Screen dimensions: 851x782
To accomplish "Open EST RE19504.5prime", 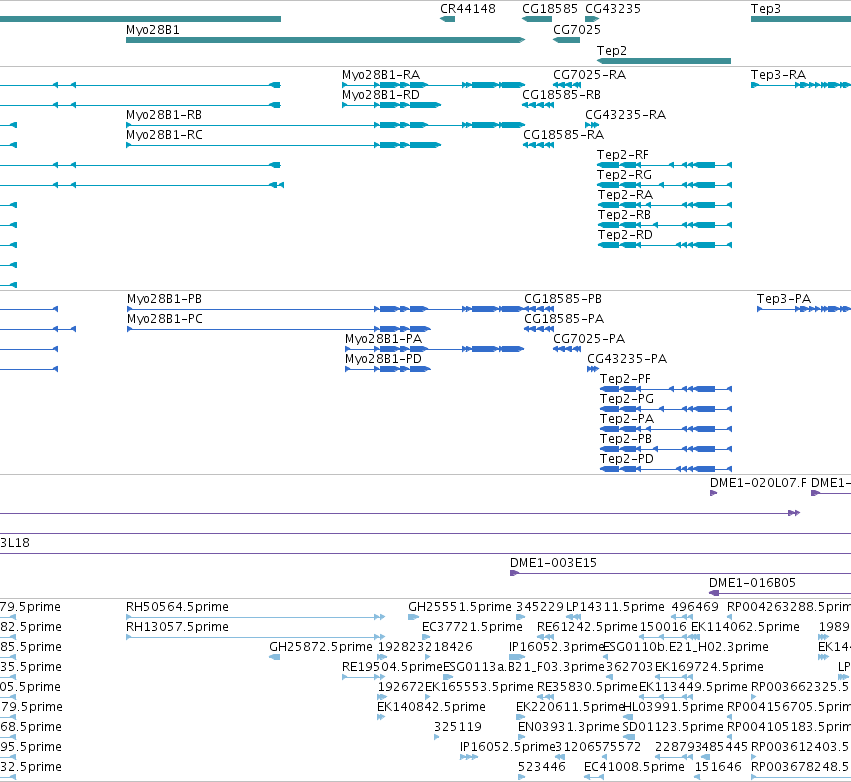I will (364, 677).
